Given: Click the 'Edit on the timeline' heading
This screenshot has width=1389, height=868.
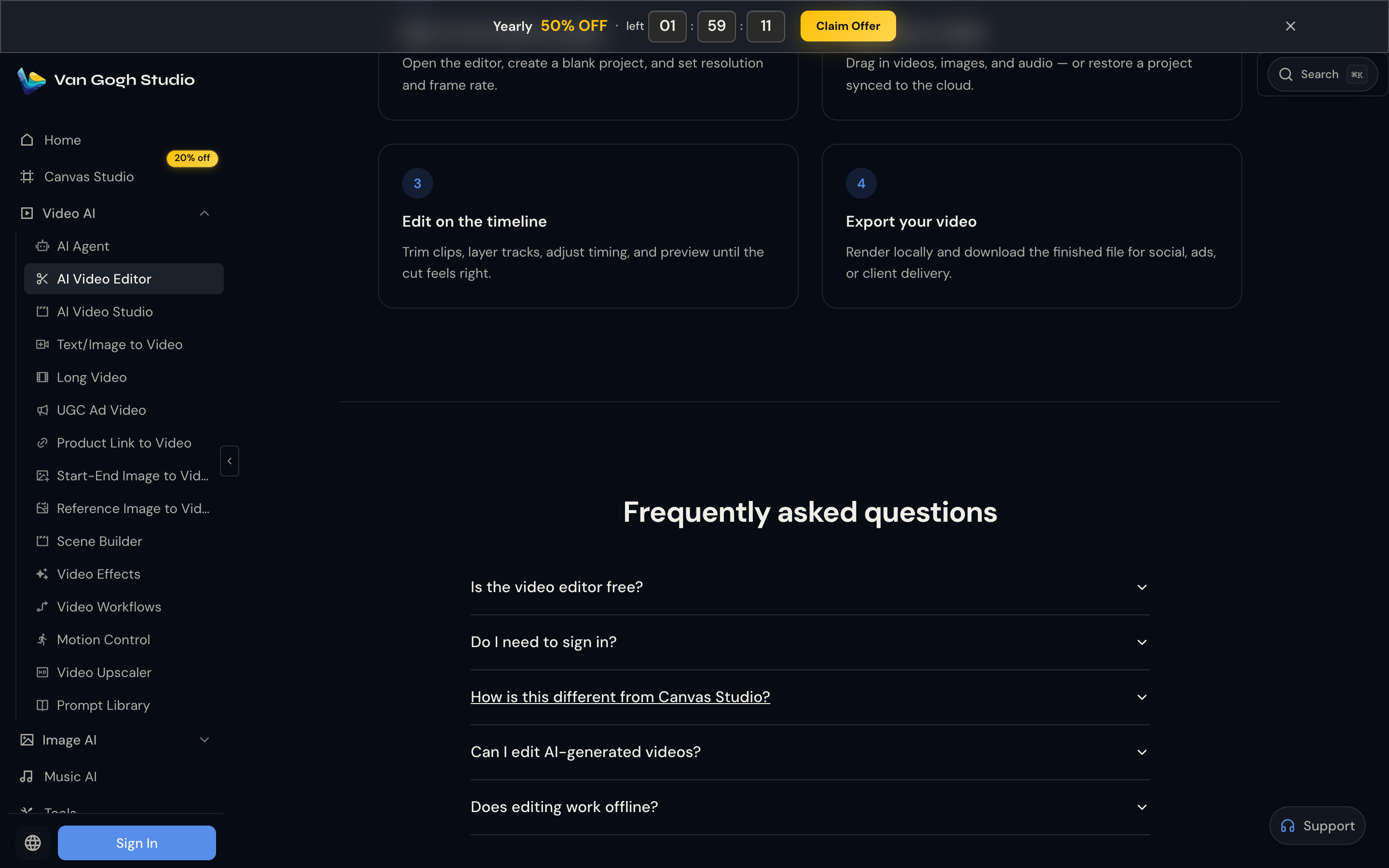Looking at the screenshot, I should pyautogui.click(x=474, y=222).
